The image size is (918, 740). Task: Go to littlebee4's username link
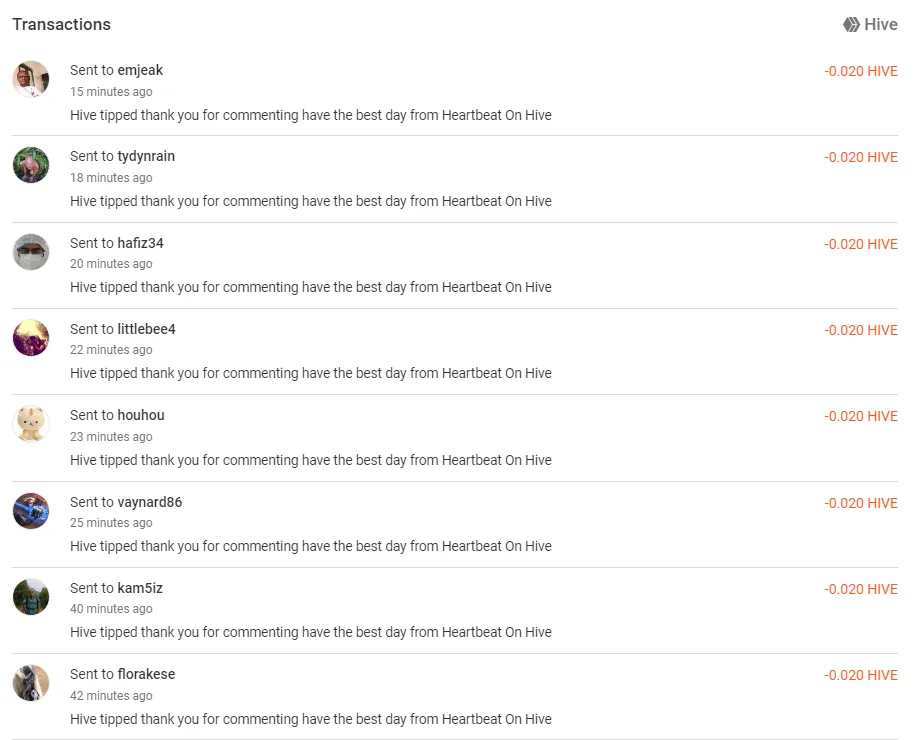[146, 329]
